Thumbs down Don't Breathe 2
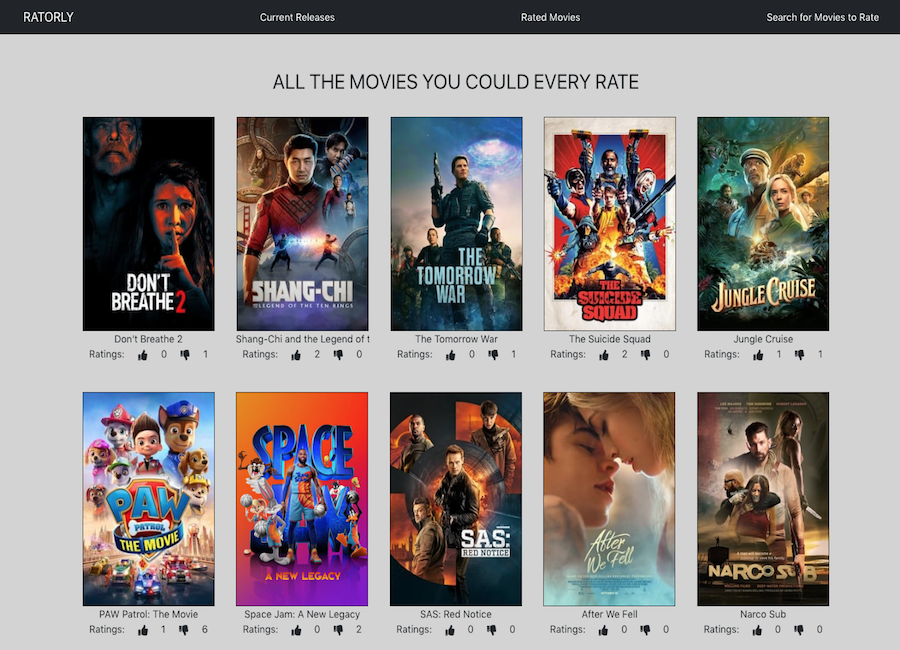 point(185,355)
